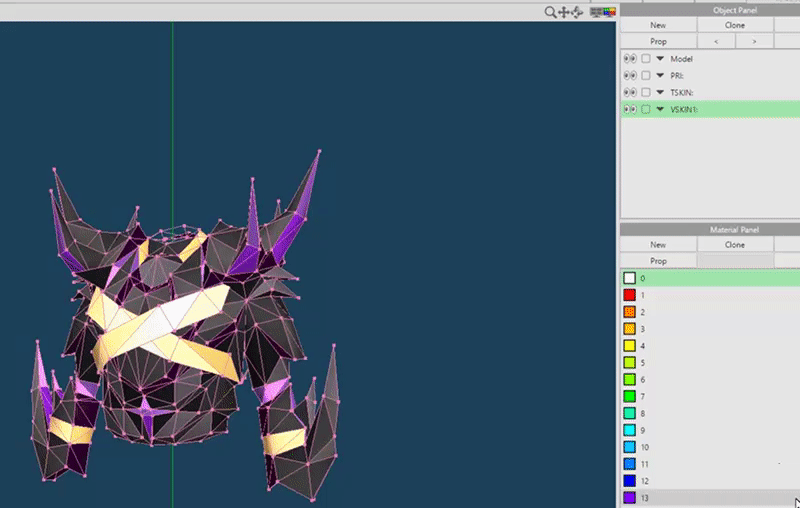800x508 pixels.
Task: Collapse the PRI: object triangle
Action: click(660, 75)
